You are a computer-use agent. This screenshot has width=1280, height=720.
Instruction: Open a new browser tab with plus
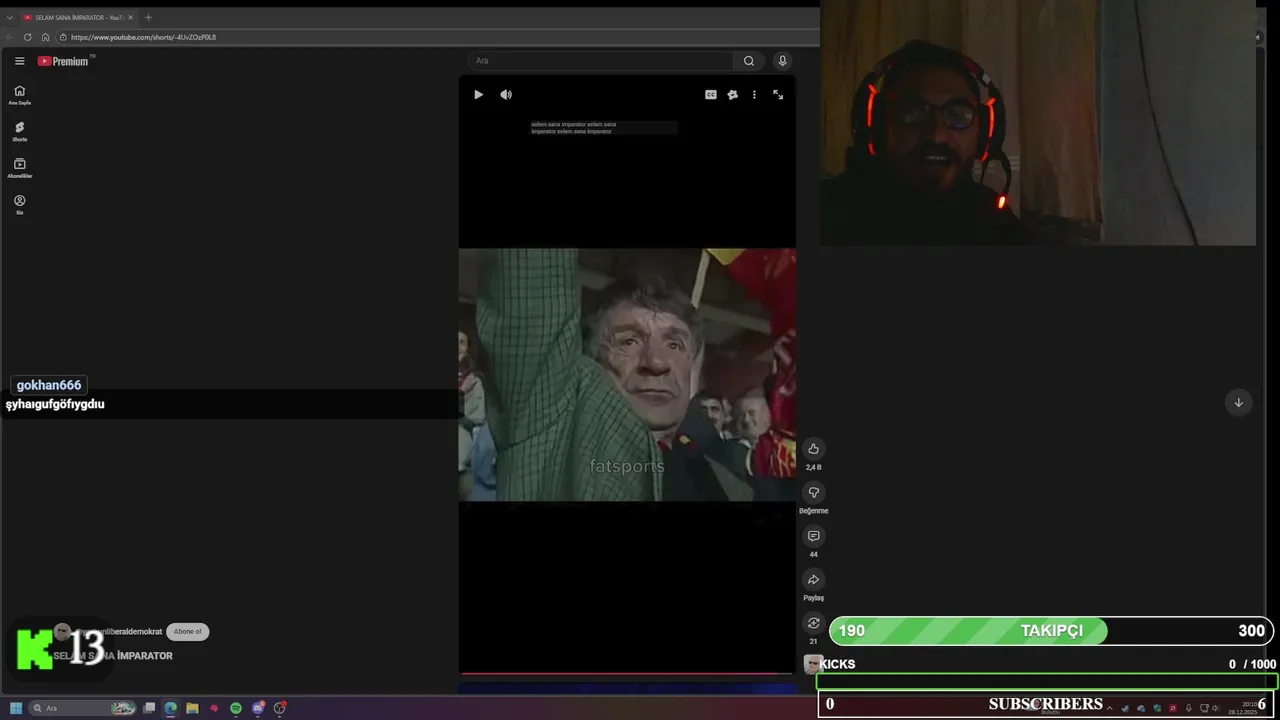click(x=148, y=17)
